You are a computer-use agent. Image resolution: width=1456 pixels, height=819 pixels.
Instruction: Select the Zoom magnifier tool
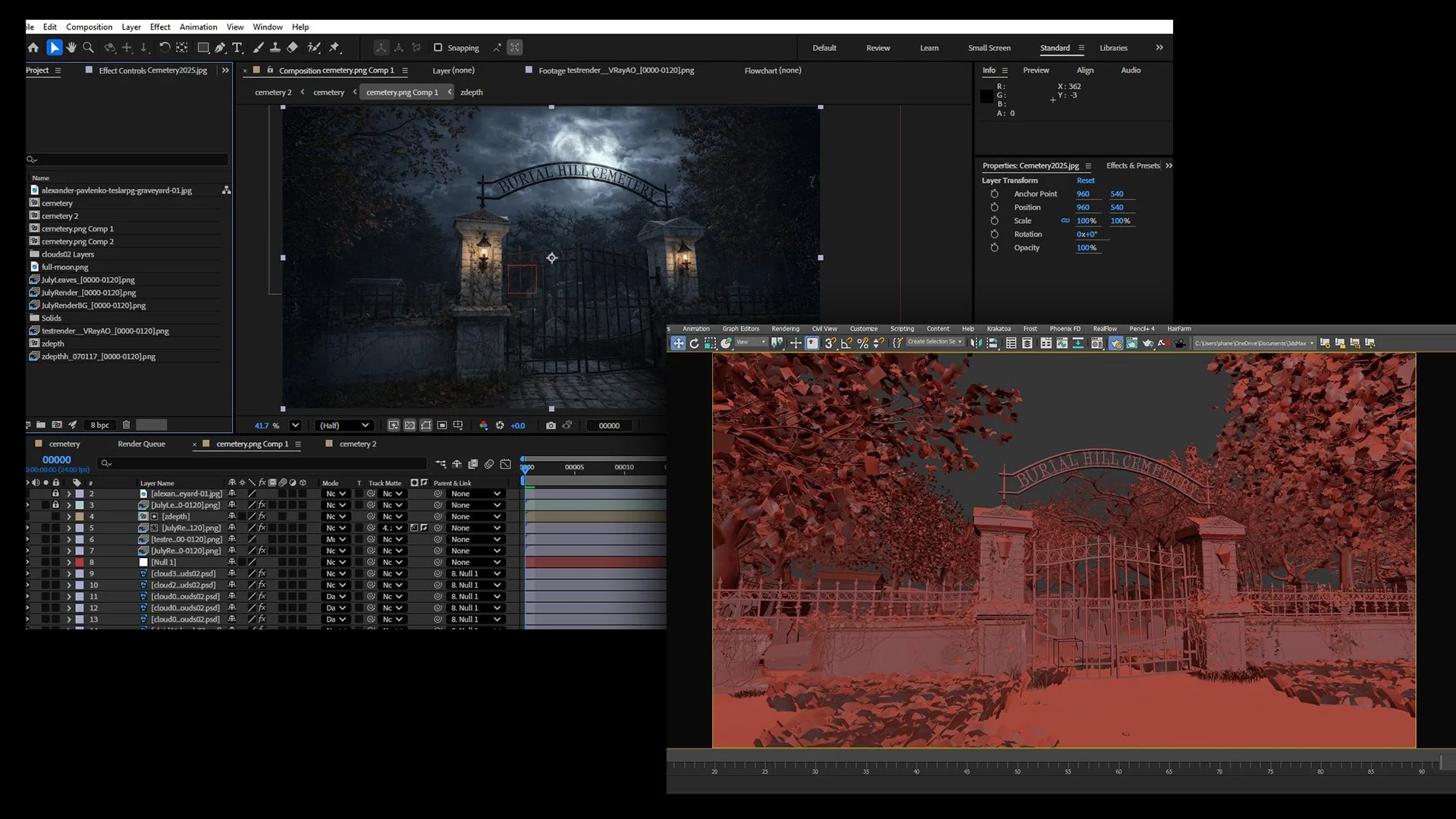pyautogui.click(x=88, y=47)
